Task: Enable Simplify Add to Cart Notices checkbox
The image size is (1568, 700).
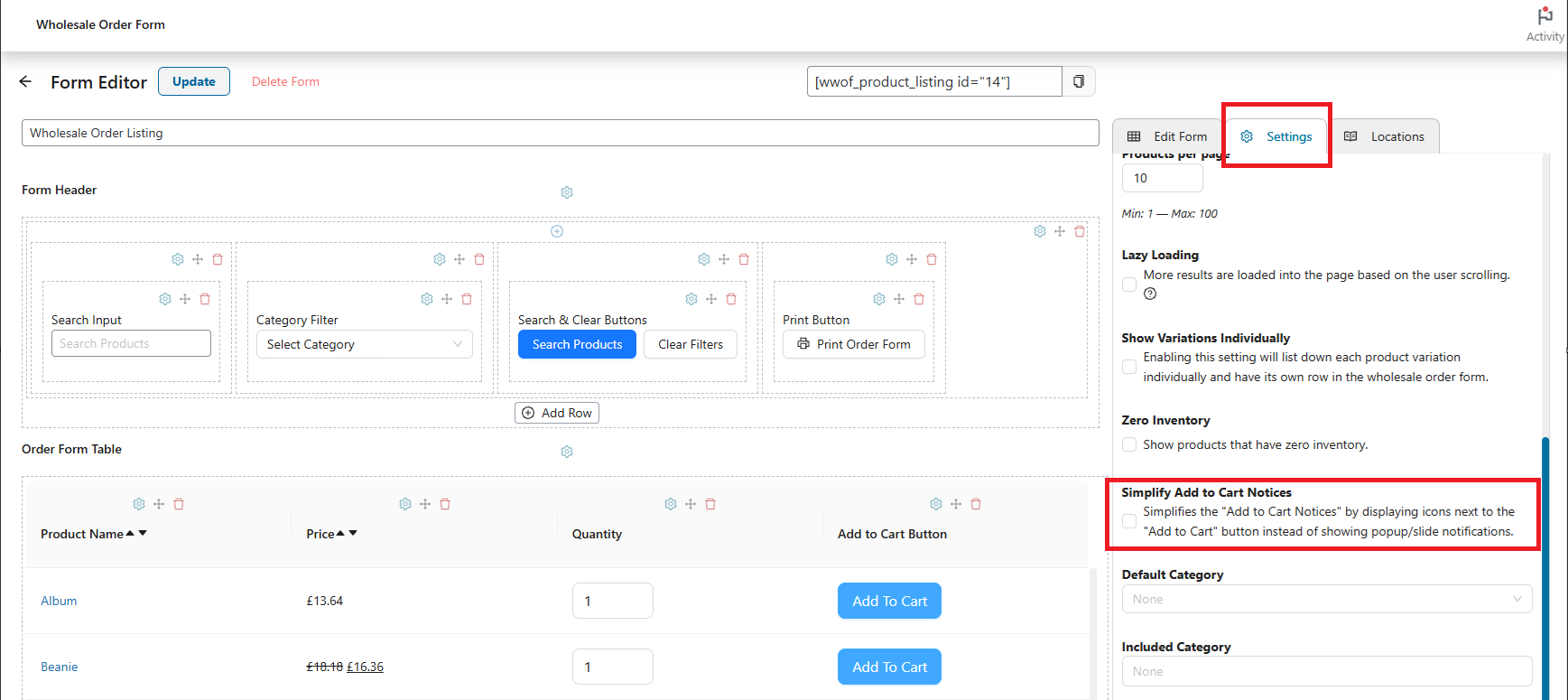Action: (1129, 521)
